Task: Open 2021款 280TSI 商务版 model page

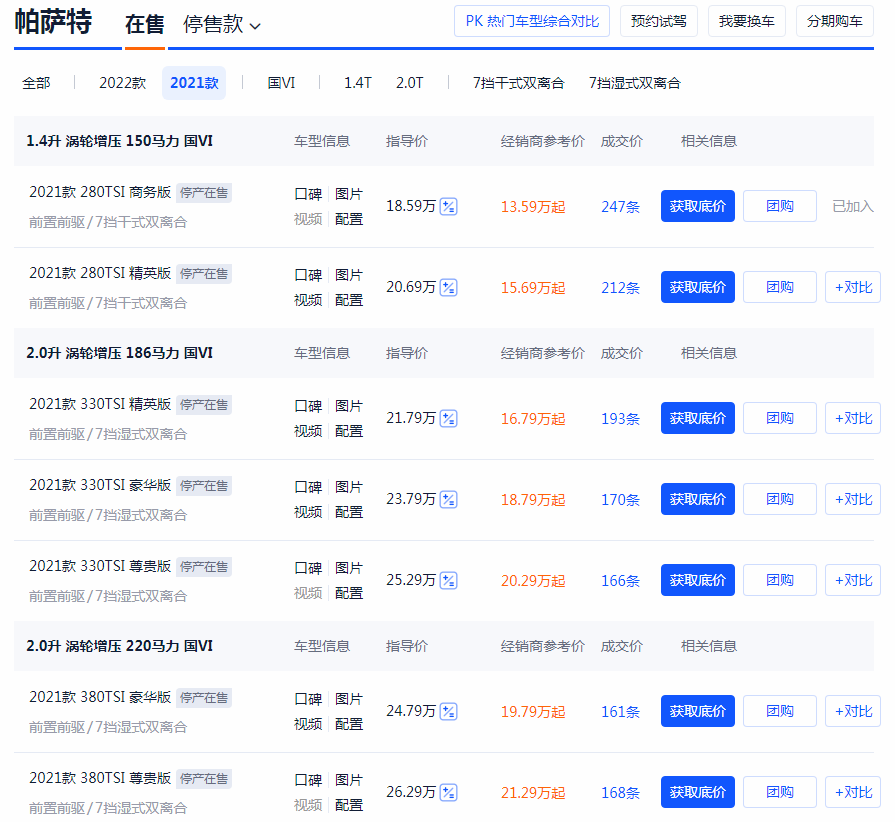Action: tap(100, 192)
